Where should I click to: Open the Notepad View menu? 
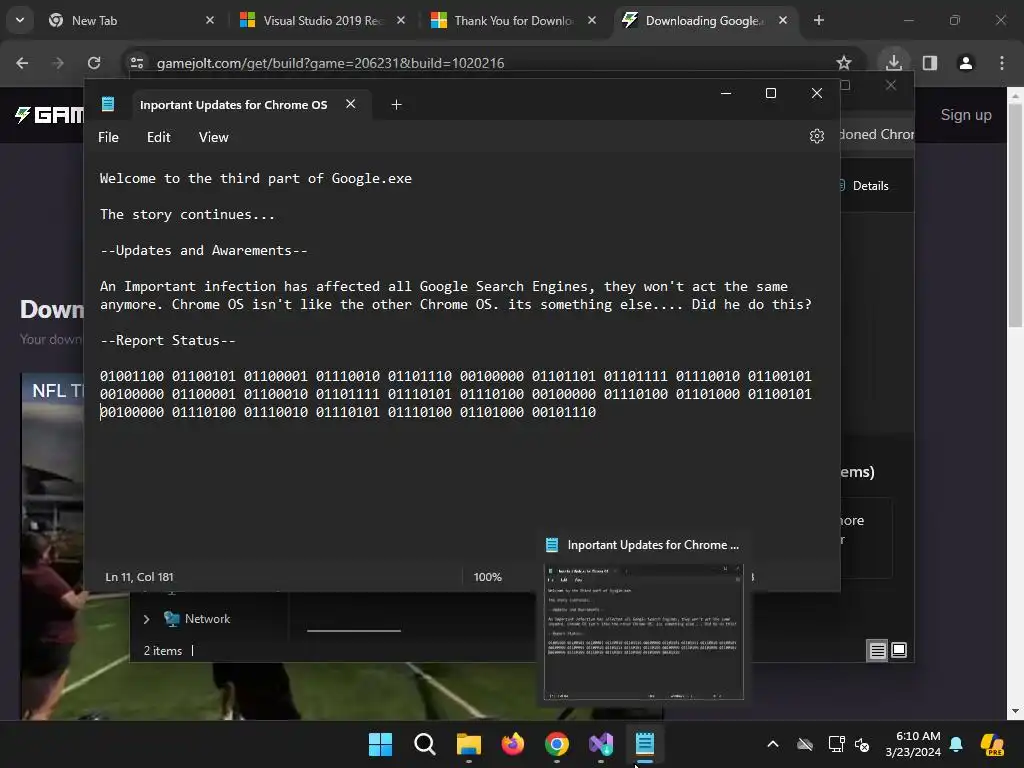214,137
